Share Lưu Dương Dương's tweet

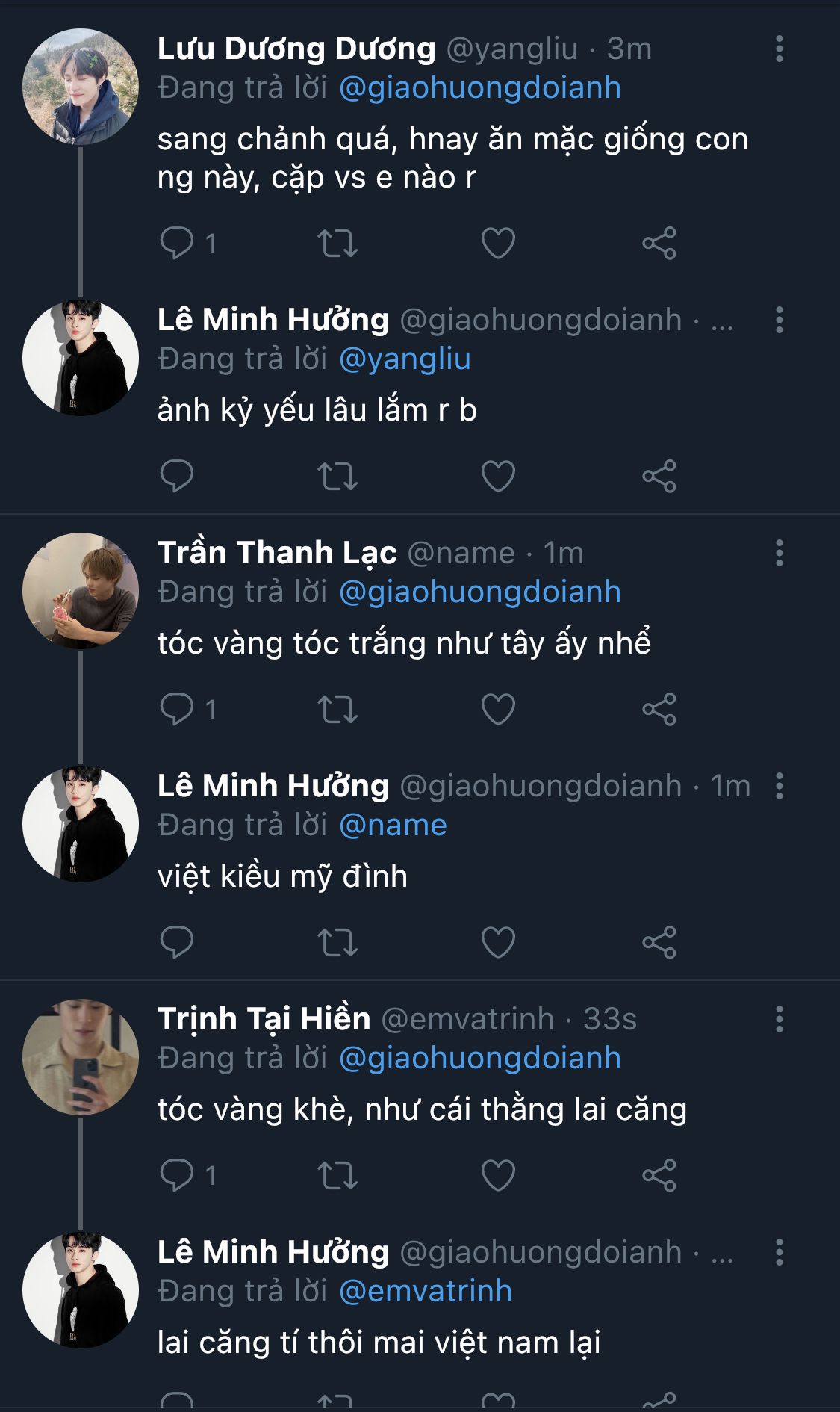(659, 244)
